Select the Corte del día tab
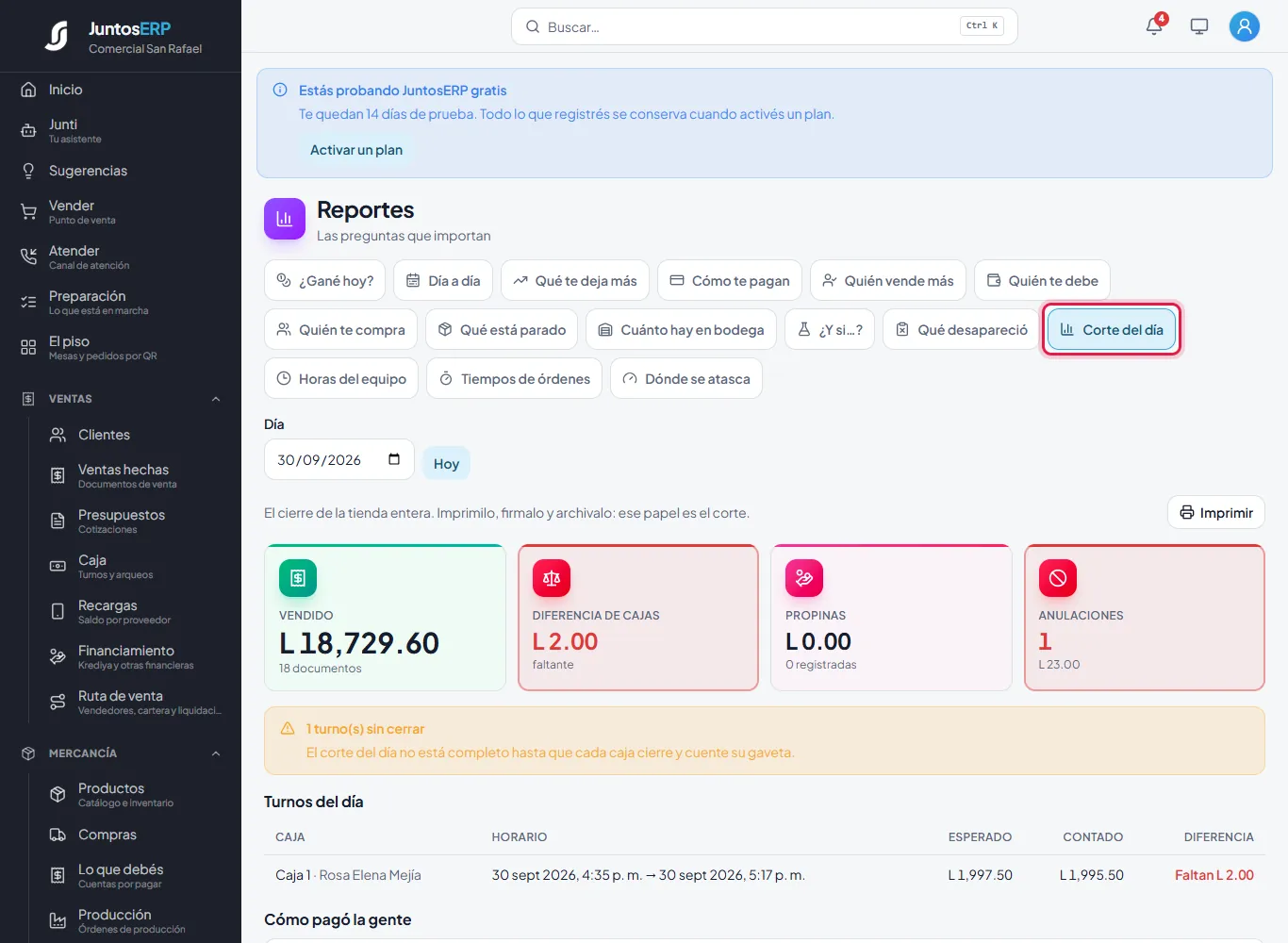This screenshot has width=1288, height=943. [1112, 329]
